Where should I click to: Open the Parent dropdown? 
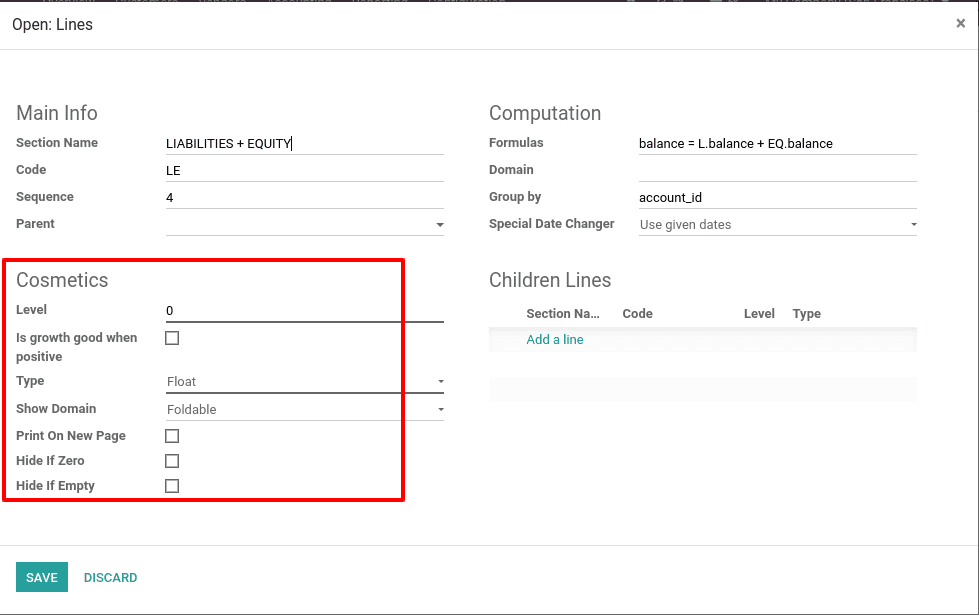(x=305, y=224)
